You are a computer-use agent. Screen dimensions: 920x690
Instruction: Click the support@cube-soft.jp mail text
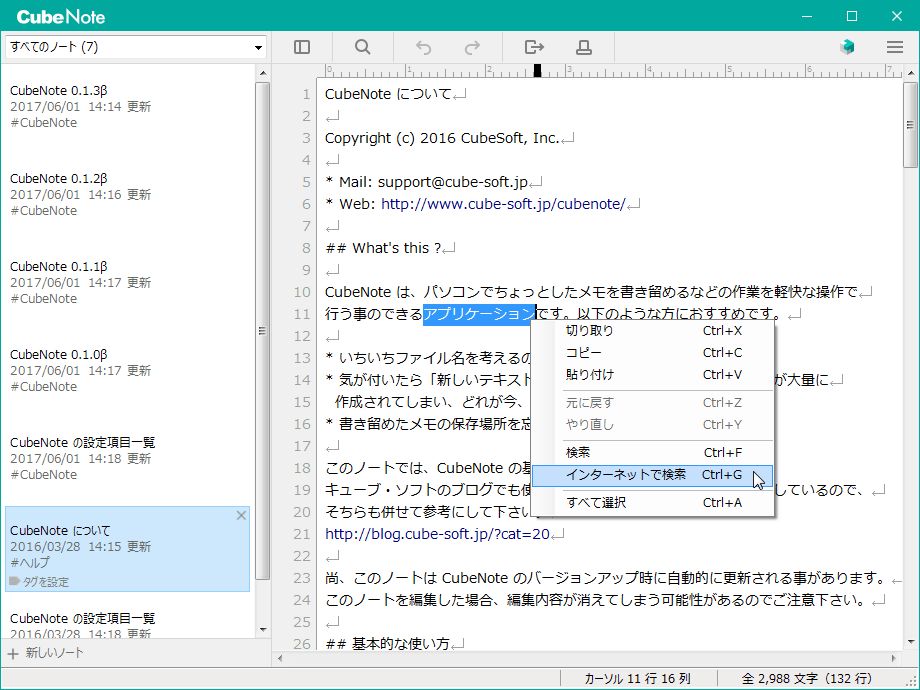click(452, 182)
